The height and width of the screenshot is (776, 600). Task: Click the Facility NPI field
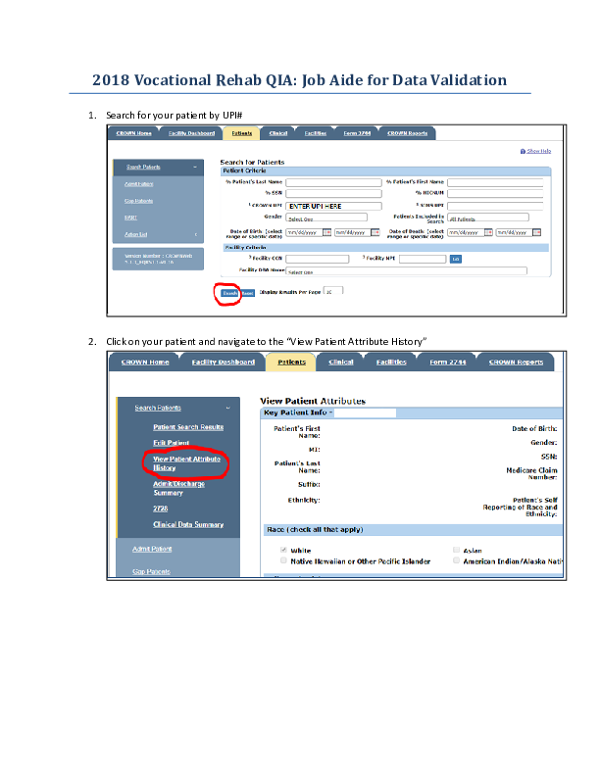(x=423, y=259)
